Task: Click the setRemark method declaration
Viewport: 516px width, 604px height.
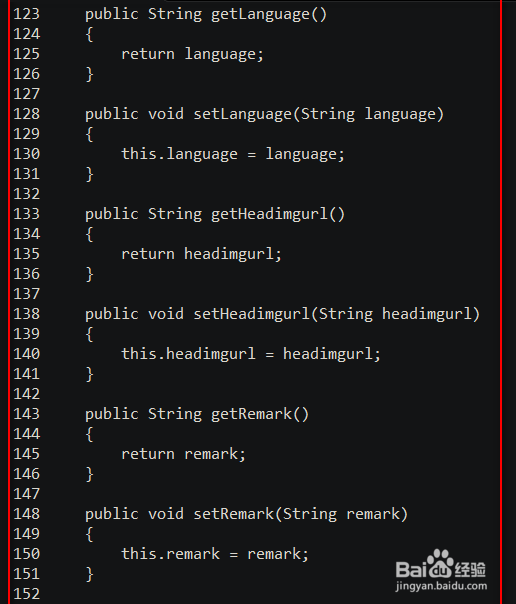Action: coord(246,514)
